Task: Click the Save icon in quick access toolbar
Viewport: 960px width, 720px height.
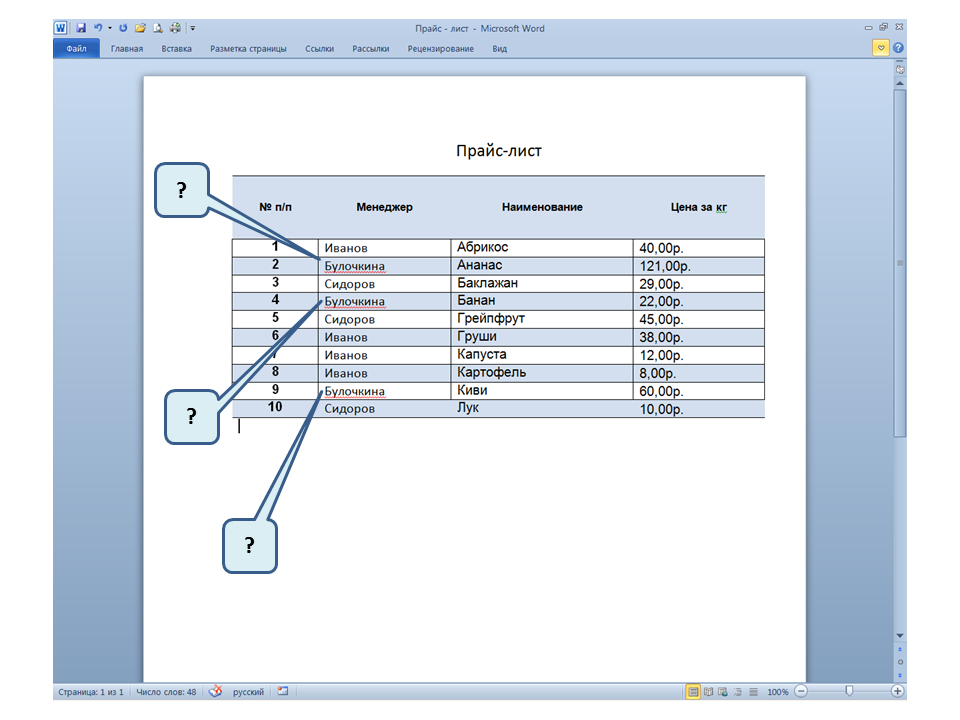Action: click(x=81, y=28)
